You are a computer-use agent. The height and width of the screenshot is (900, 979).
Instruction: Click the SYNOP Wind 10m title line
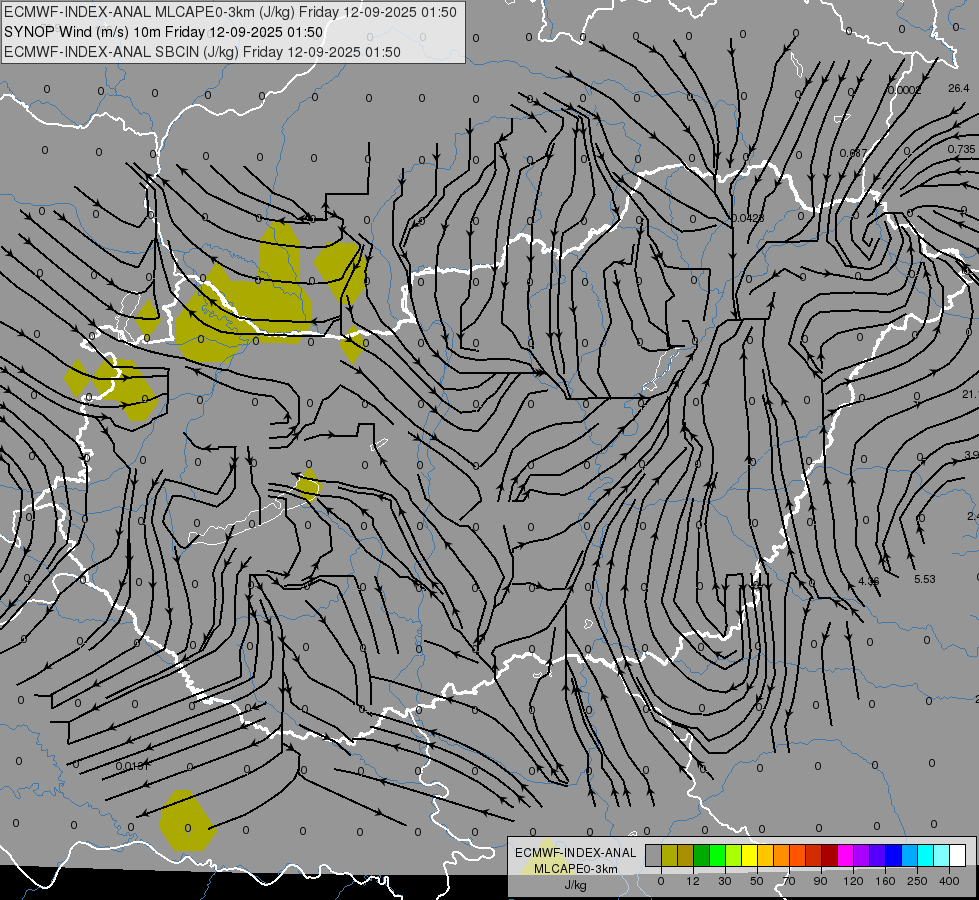click(x=163, y=32)
